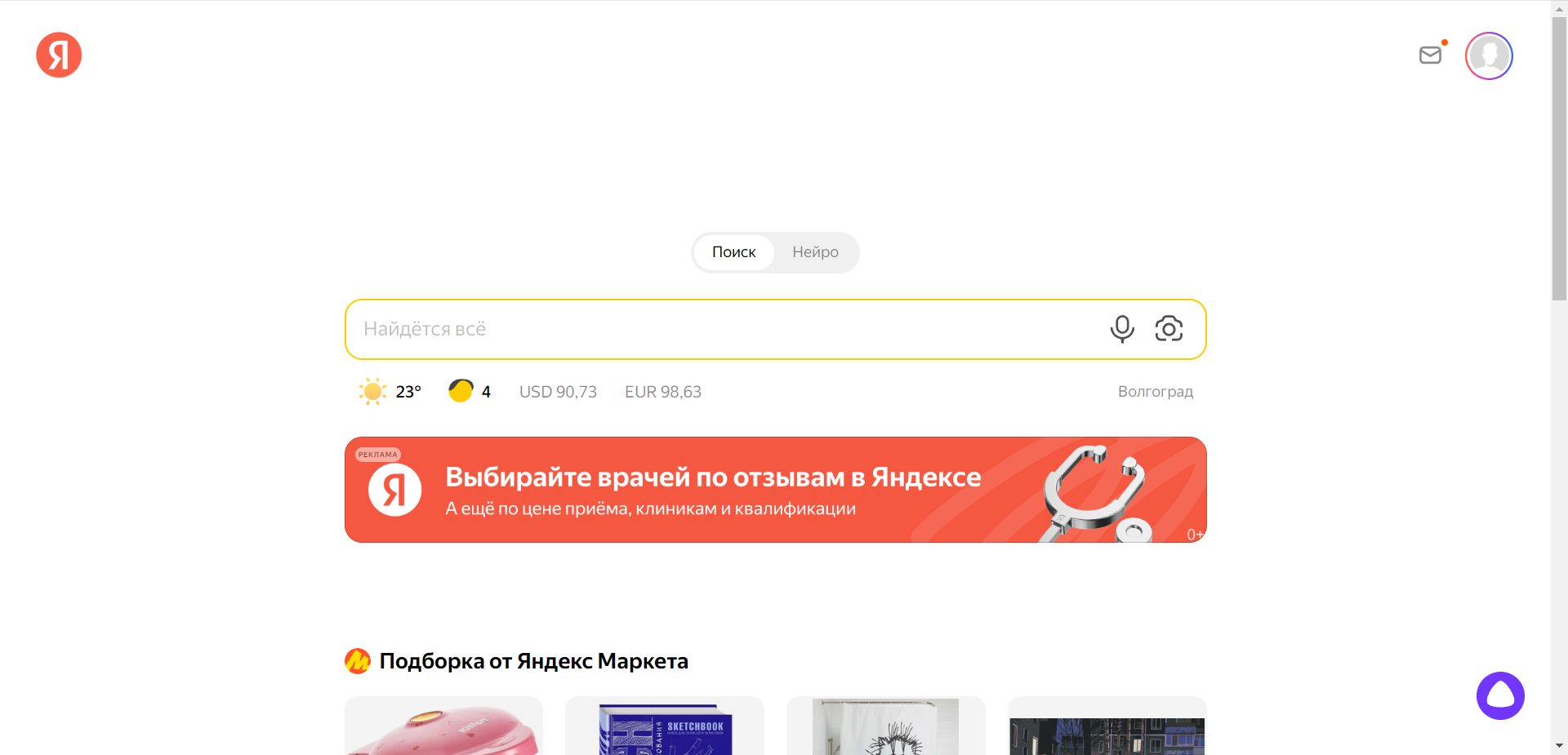Keep Поиск mode selected
The width and height of the screenshot is (1568, 755).
tap(733, 252)
